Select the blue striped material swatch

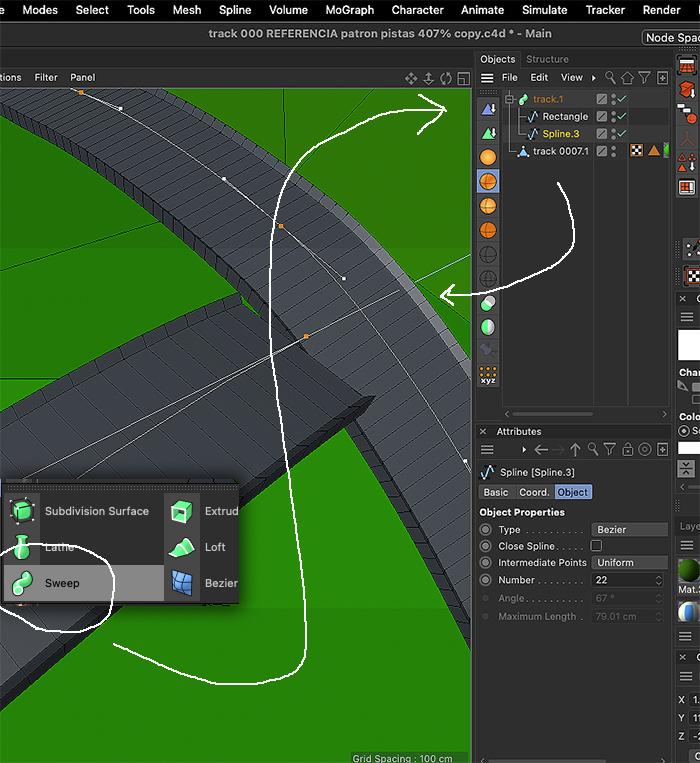coord(688,611)
